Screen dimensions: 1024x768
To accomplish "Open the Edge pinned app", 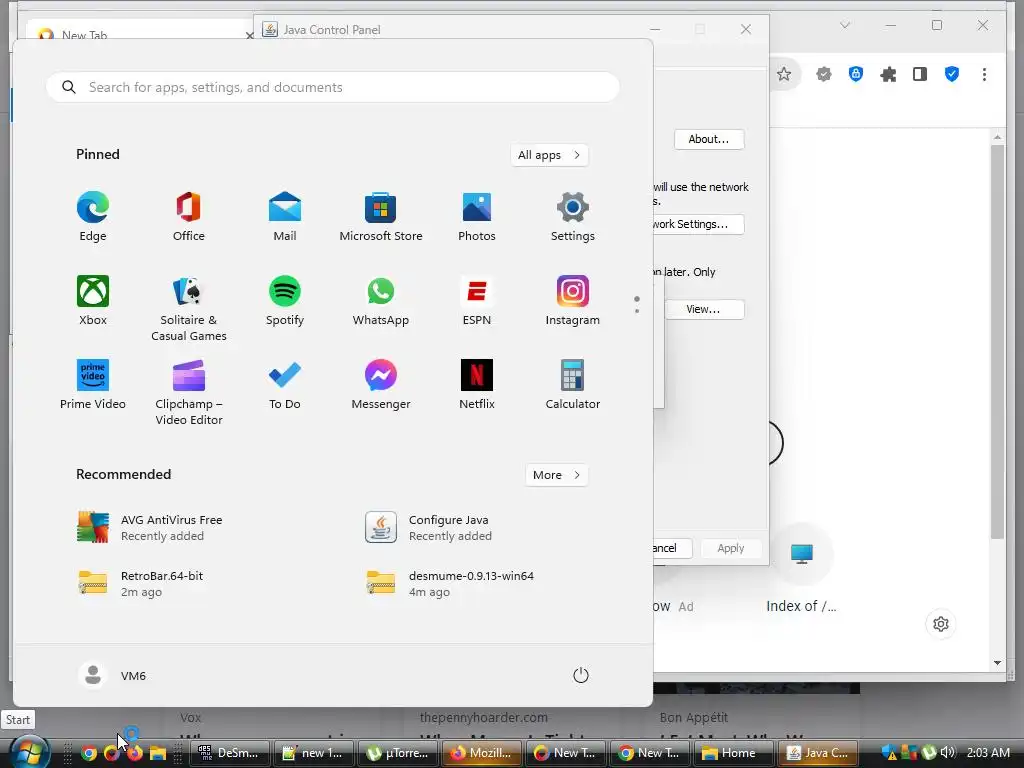I will (93, 217).
